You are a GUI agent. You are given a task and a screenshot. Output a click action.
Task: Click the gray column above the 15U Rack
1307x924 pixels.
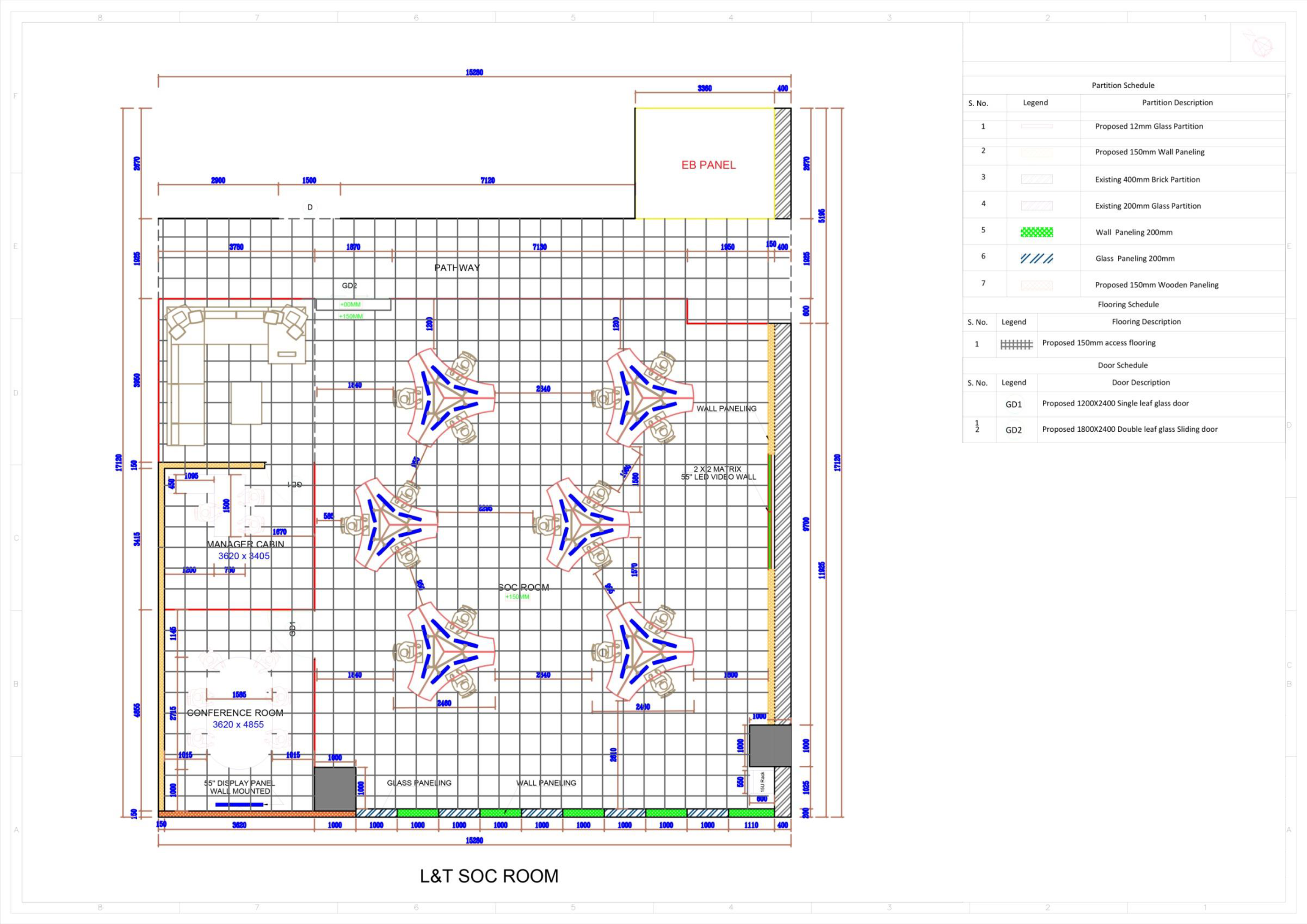coord(769,745)
